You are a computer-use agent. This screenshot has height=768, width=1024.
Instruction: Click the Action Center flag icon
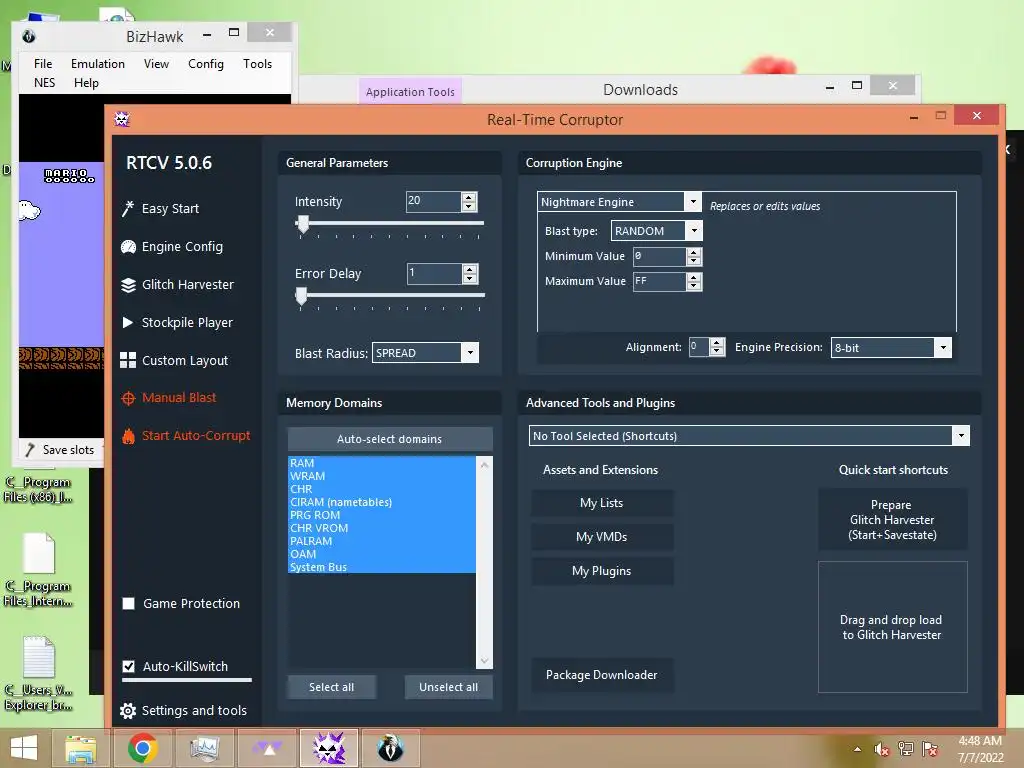click(930, 749)
